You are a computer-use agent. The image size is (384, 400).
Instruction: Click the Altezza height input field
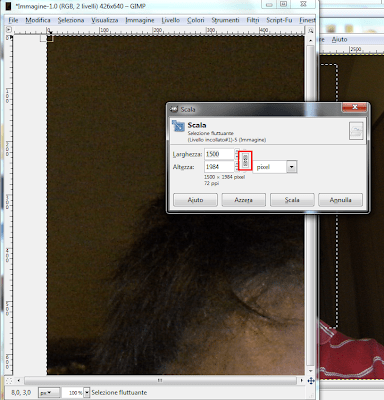tap(219, 166)
